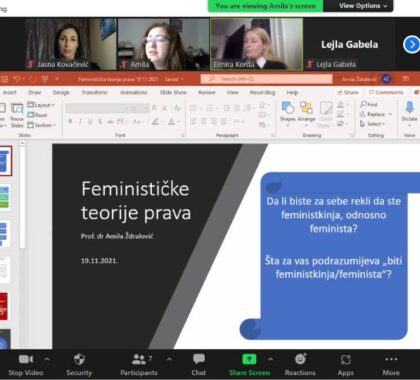Click the green Share Screen icon
Screen dimensions: 420x380
pos(249,359)
